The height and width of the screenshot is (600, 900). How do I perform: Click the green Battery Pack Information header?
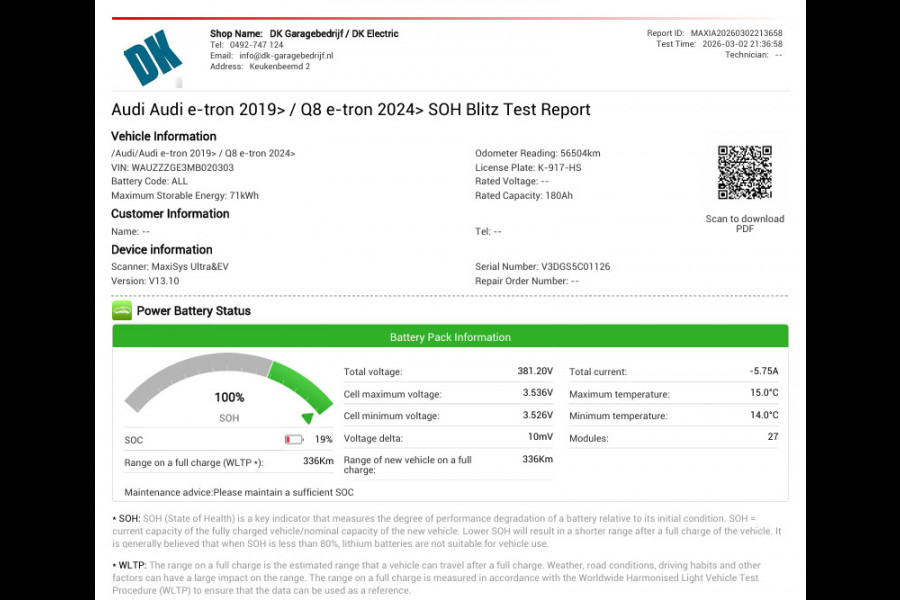point(450,337)
